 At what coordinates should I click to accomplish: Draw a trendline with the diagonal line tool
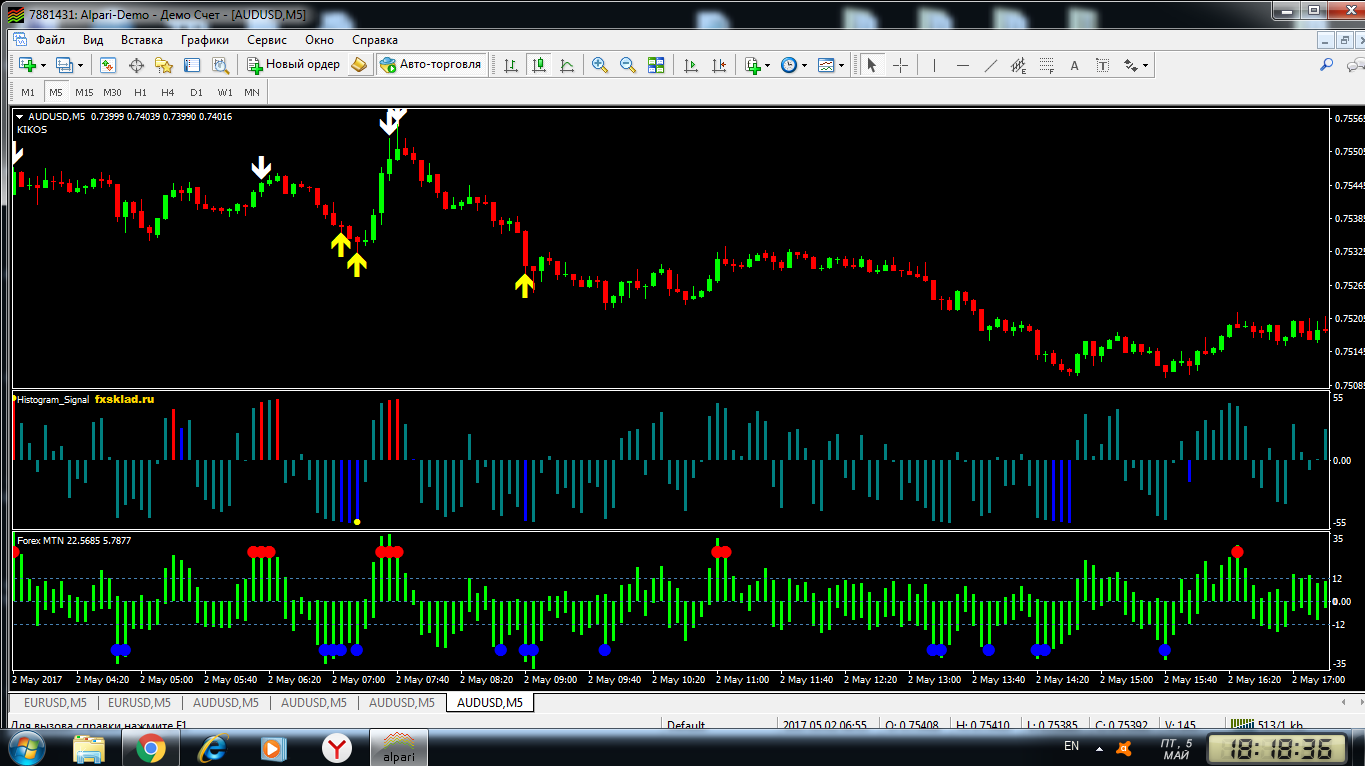[990, 65]
